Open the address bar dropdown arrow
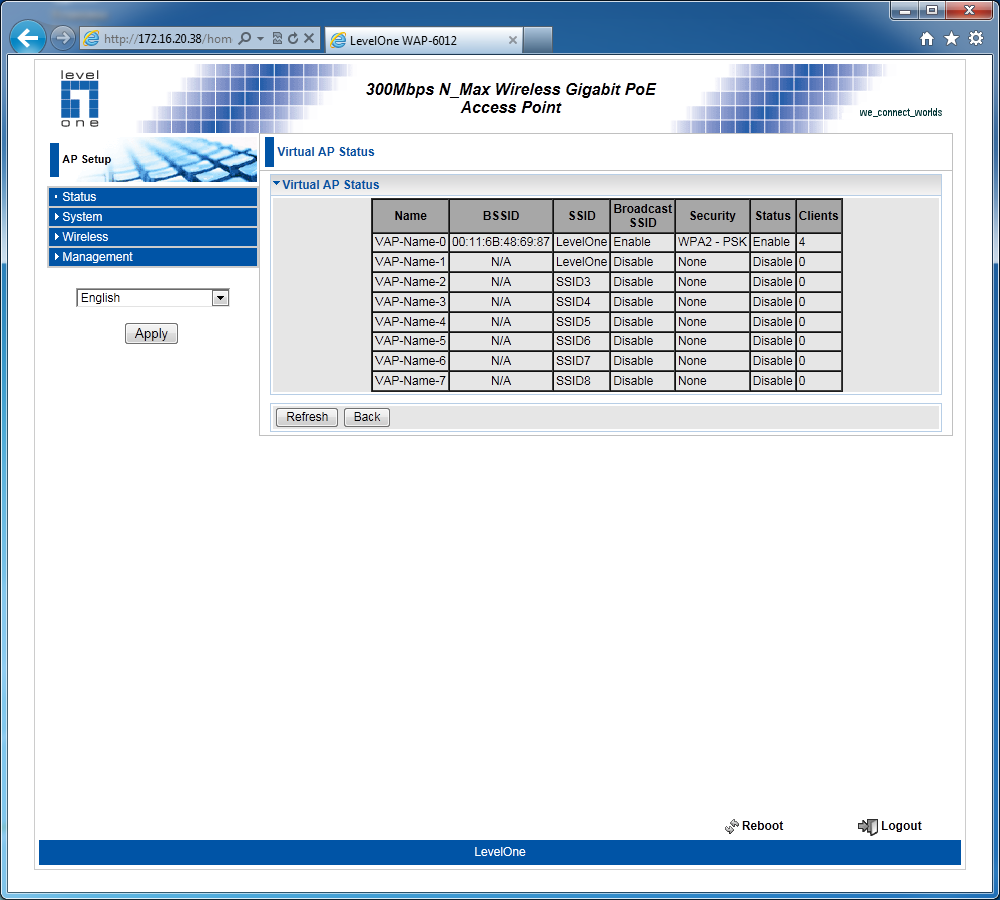1000x900 pixels. click(x=260, y=39)
